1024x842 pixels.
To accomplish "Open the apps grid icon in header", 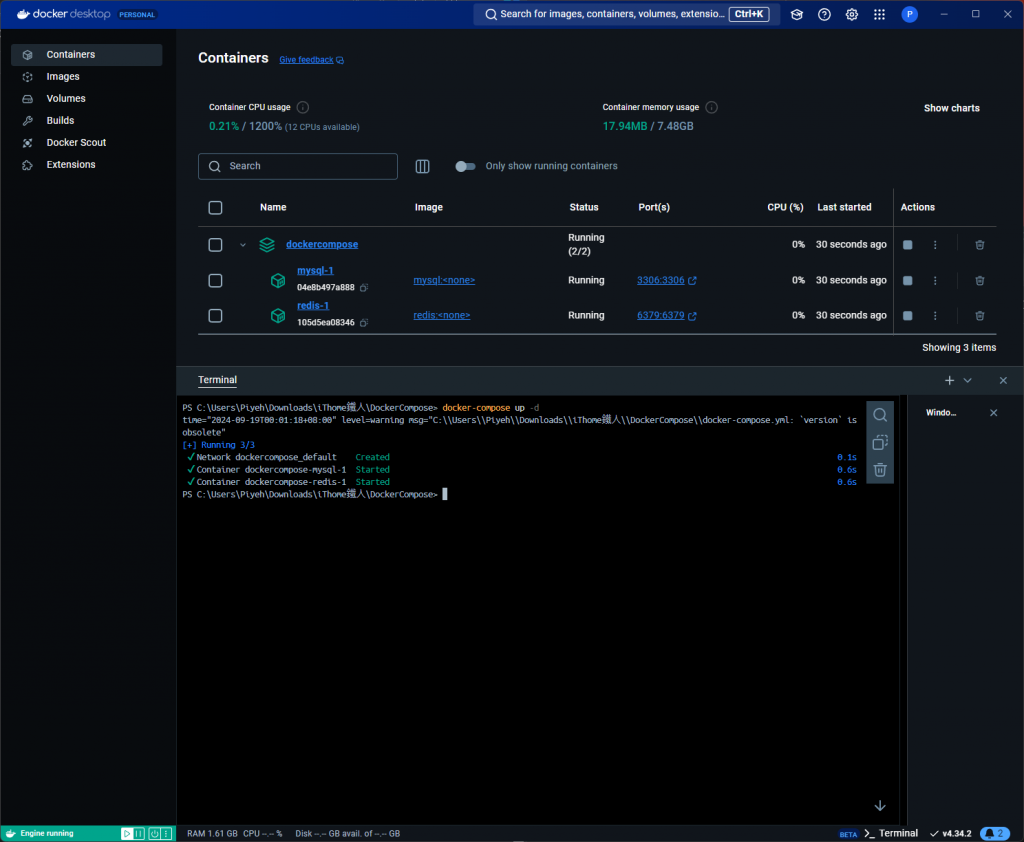I will (x=880, y=14).
